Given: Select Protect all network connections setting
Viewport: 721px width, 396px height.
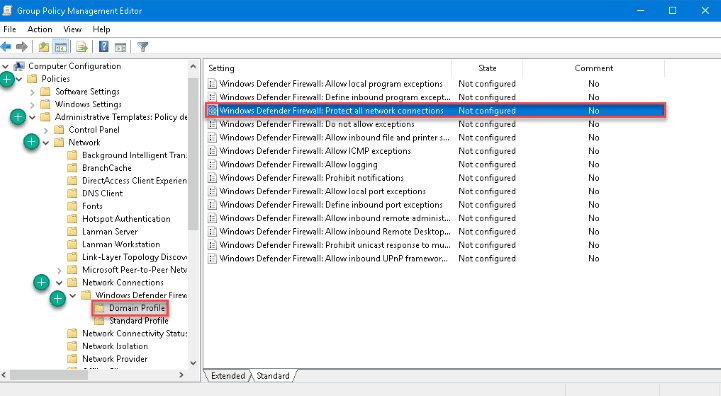Looking at the screenshot, I should (x=435, y=110).
